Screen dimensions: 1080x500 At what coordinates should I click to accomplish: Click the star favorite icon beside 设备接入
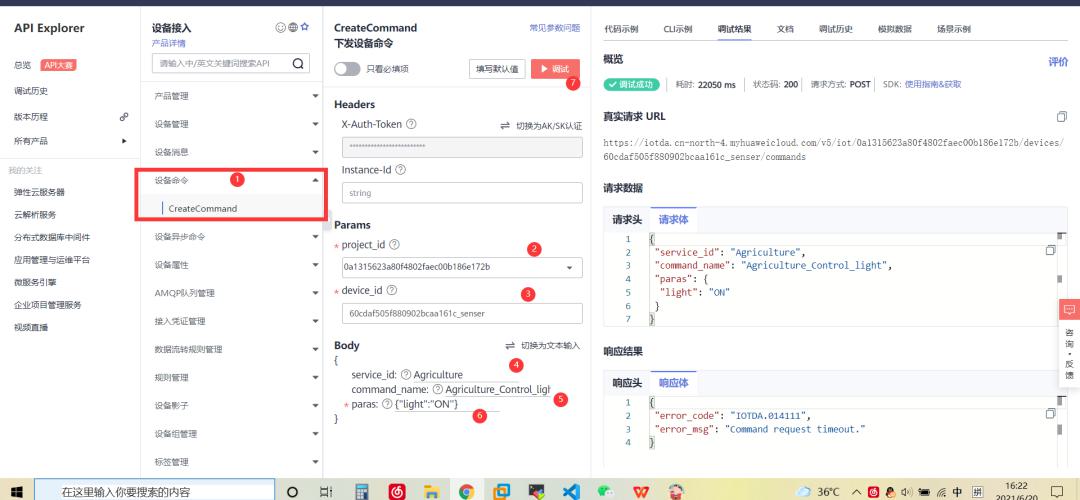(x=304, y=27)
